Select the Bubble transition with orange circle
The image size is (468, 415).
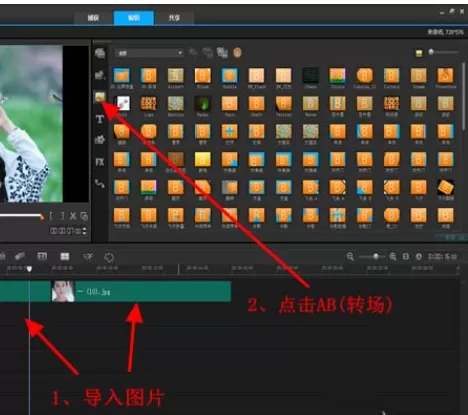229,76
